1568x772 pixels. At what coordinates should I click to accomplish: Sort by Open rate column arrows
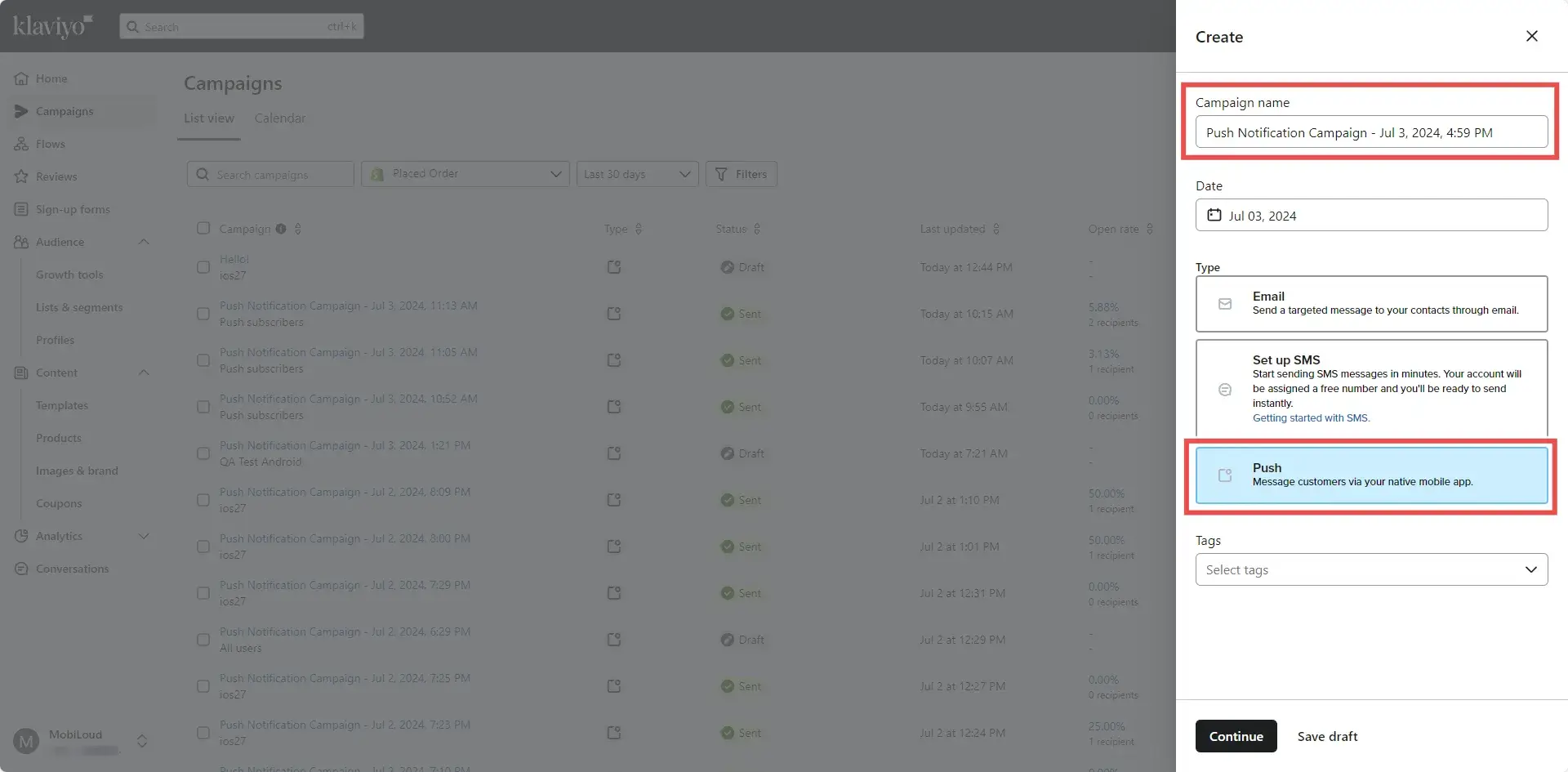(x=1150, y=229)
